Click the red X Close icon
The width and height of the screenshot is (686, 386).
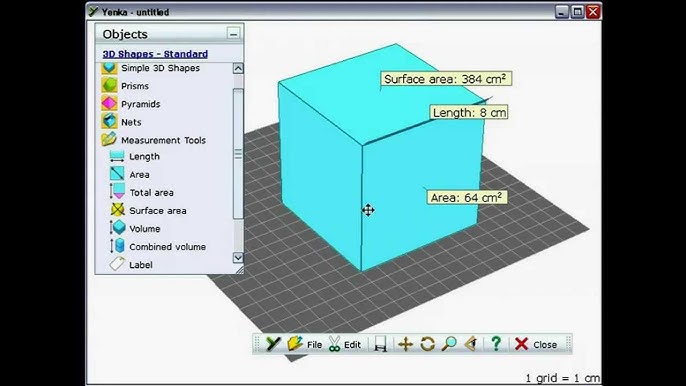pos(522,344)
